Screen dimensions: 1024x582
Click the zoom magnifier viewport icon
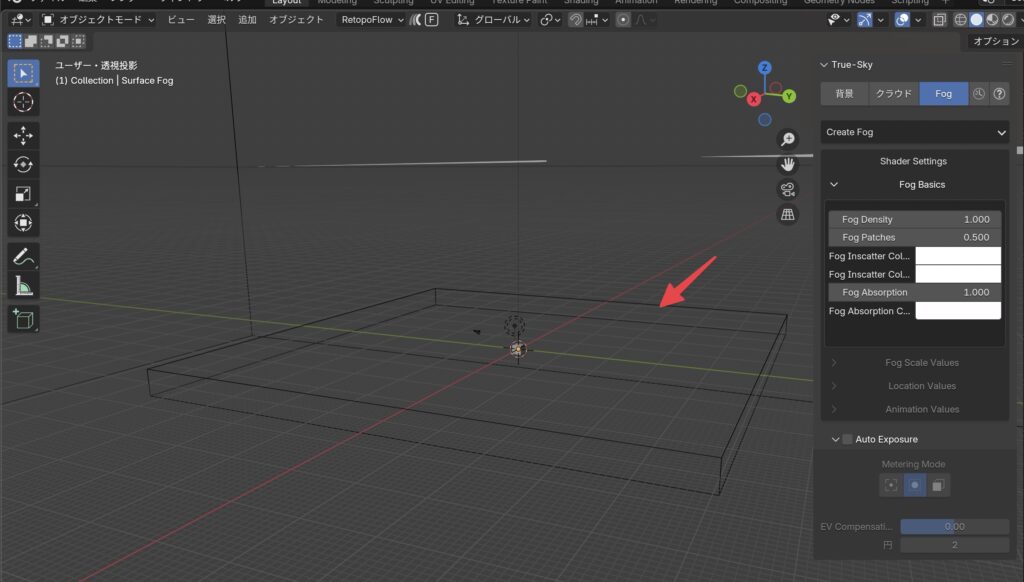[x=788, y=139]
